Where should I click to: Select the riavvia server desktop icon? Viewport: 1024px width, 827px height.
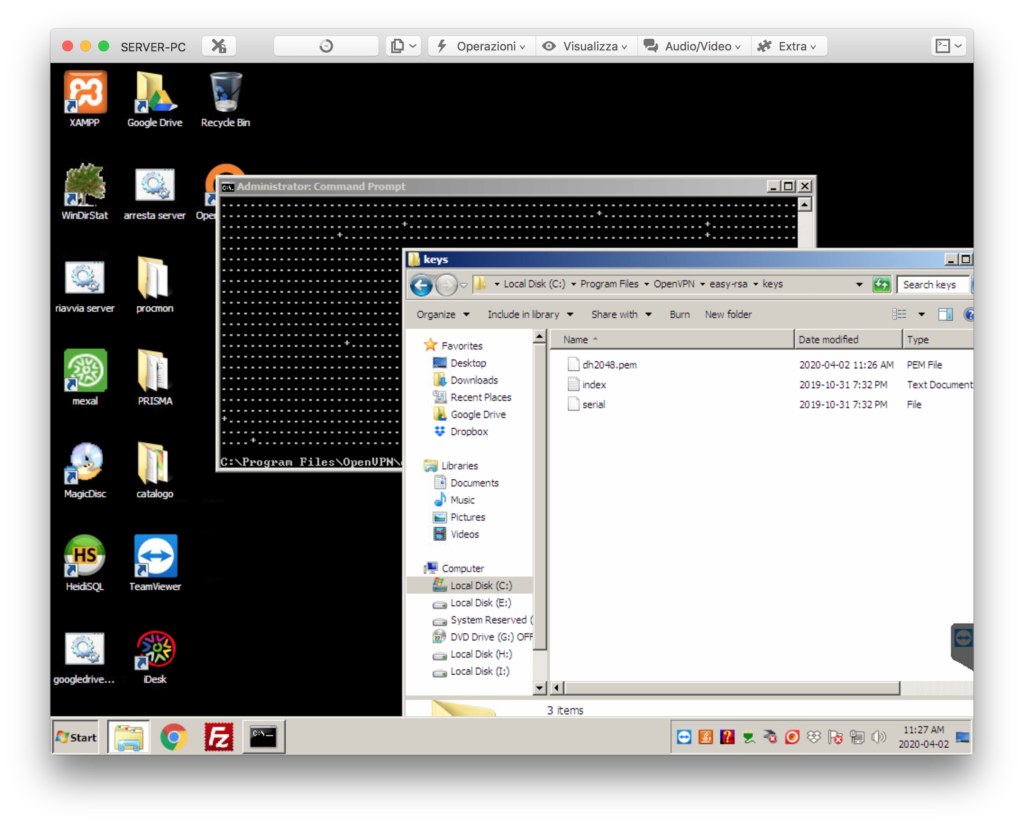[x=84, y=285]
